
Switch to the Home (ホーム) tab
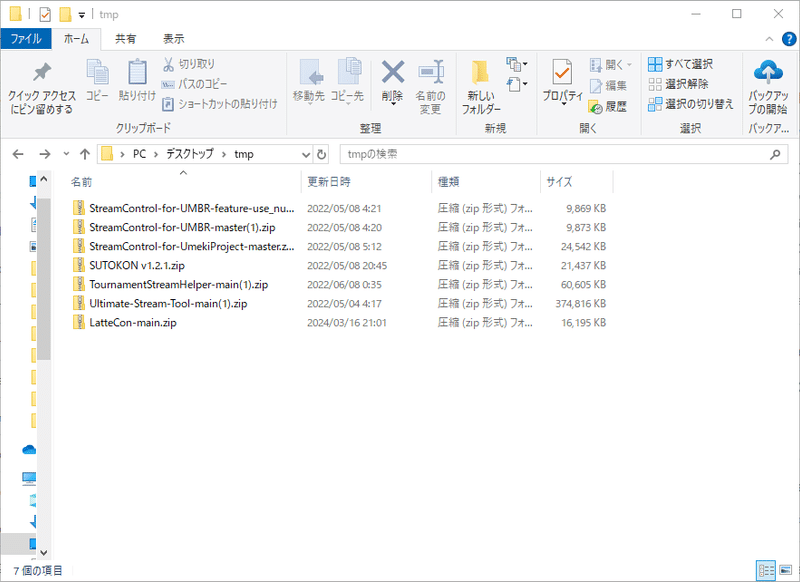pyautogui.click(x=77, y=39)
